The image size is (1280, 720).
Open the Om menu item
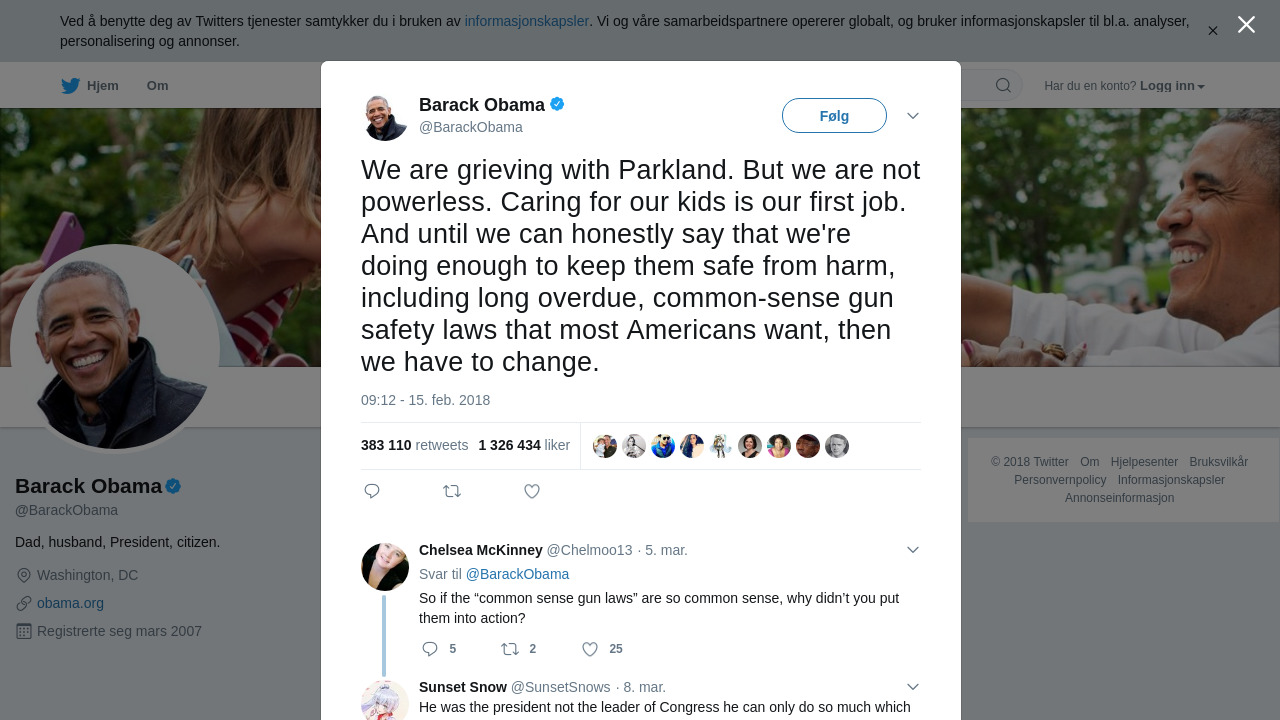(158, 86)
